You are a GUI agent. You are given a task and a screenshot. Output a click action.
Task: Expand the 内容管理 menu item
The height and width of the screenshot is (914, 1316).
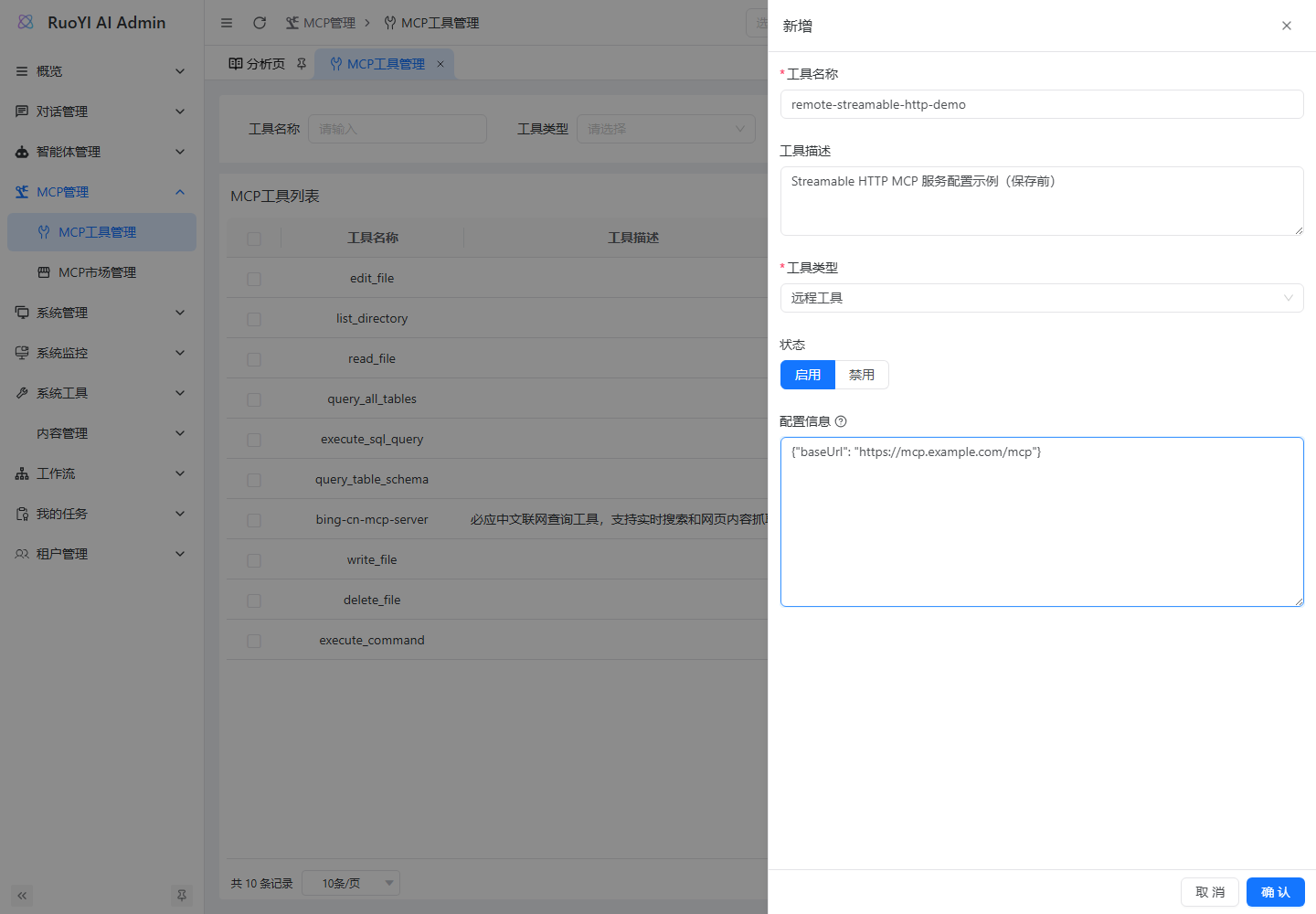(x=101, y=433)
